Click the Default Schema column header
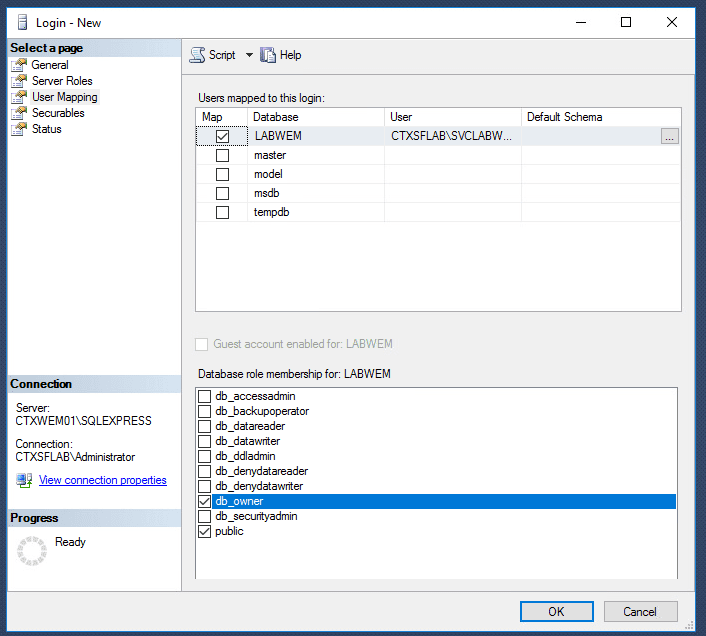Image resolution: width=706 pixels, height=636 pixels. pos(601,117)
